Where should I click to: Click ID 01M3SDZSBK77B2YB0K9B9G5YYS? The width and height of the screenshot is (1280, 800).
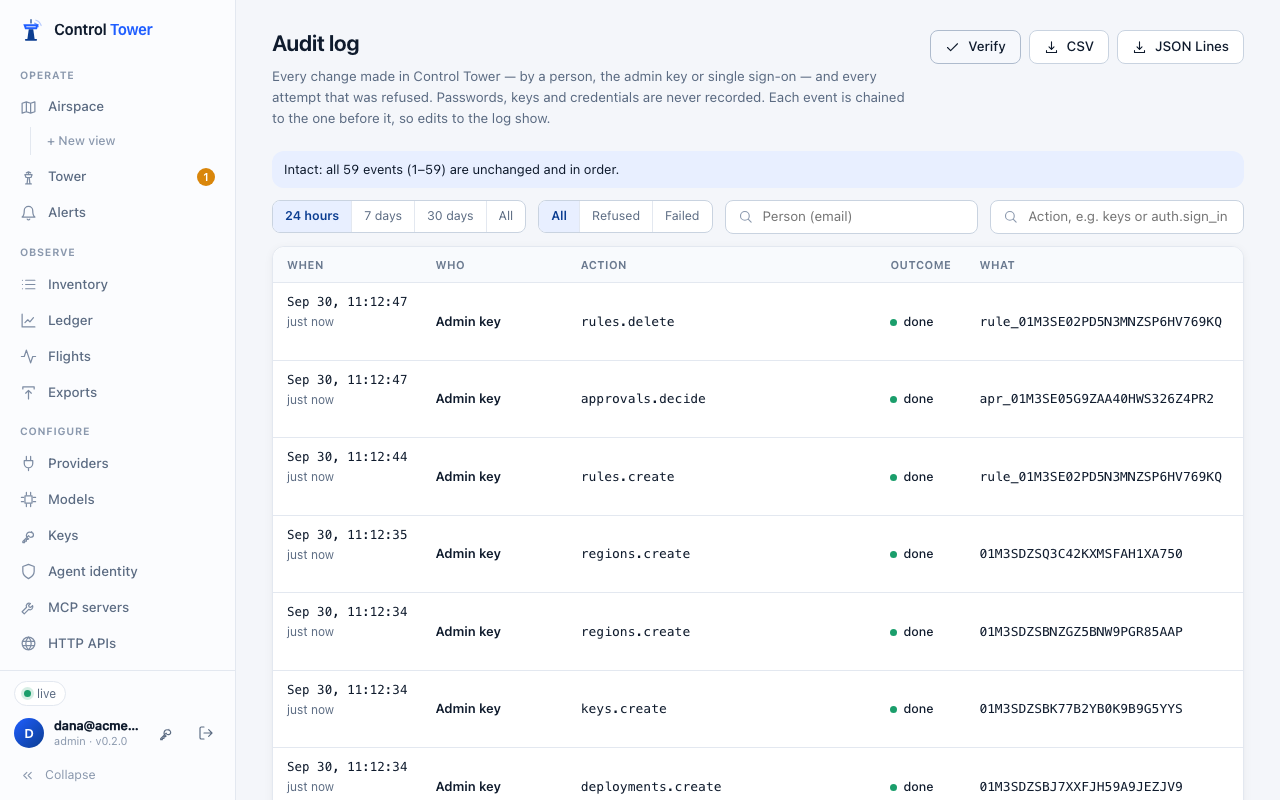(x=1081, y=709)
